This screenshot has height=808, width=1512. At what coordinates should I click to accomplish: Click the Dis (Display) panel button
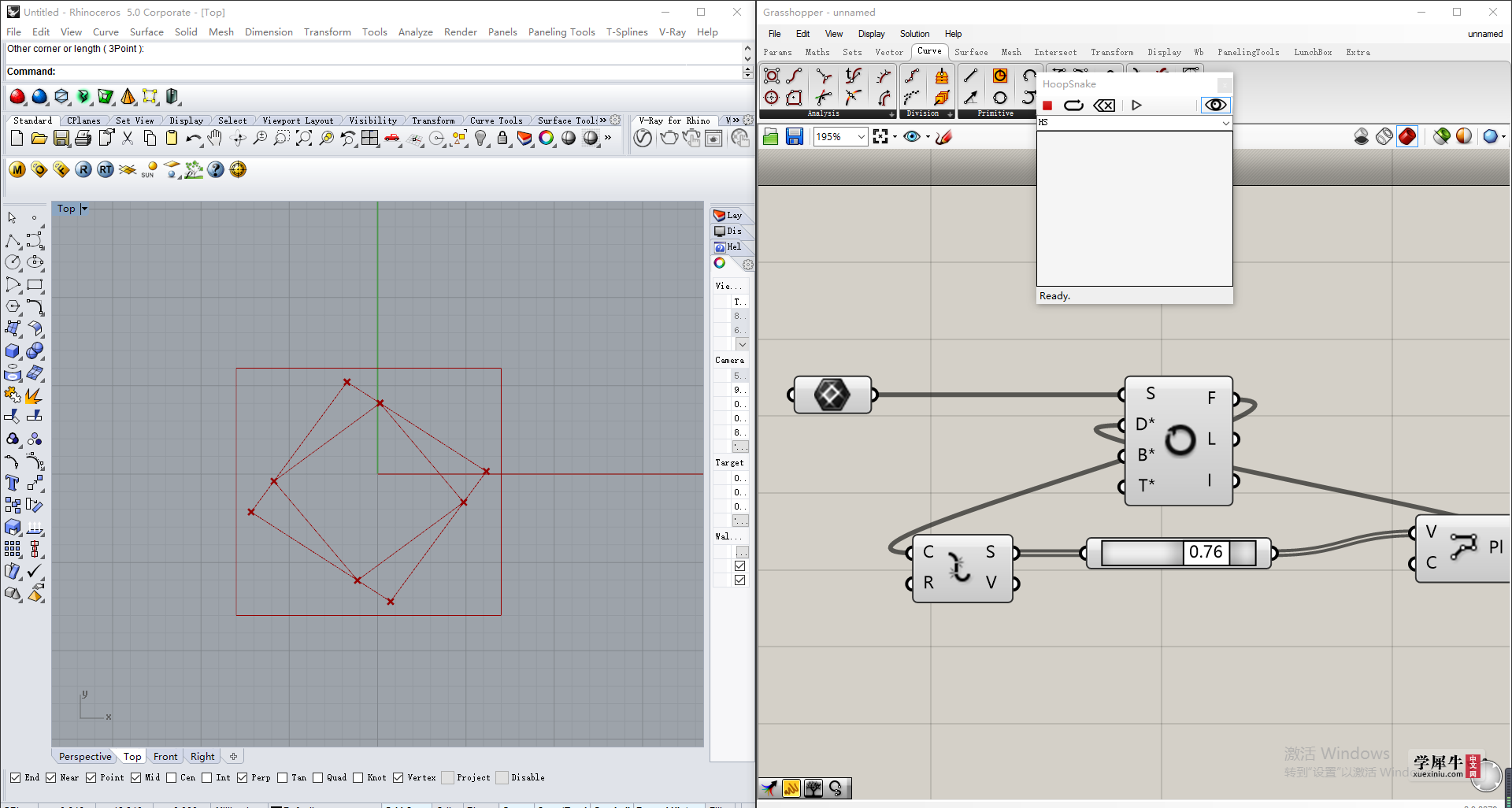pos(728,231)
